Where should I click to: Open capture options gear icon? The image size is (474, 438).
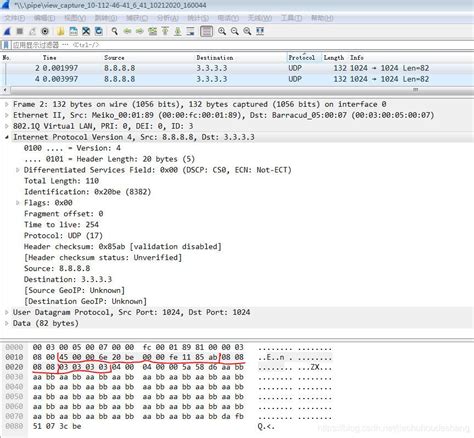coord(45,31)
